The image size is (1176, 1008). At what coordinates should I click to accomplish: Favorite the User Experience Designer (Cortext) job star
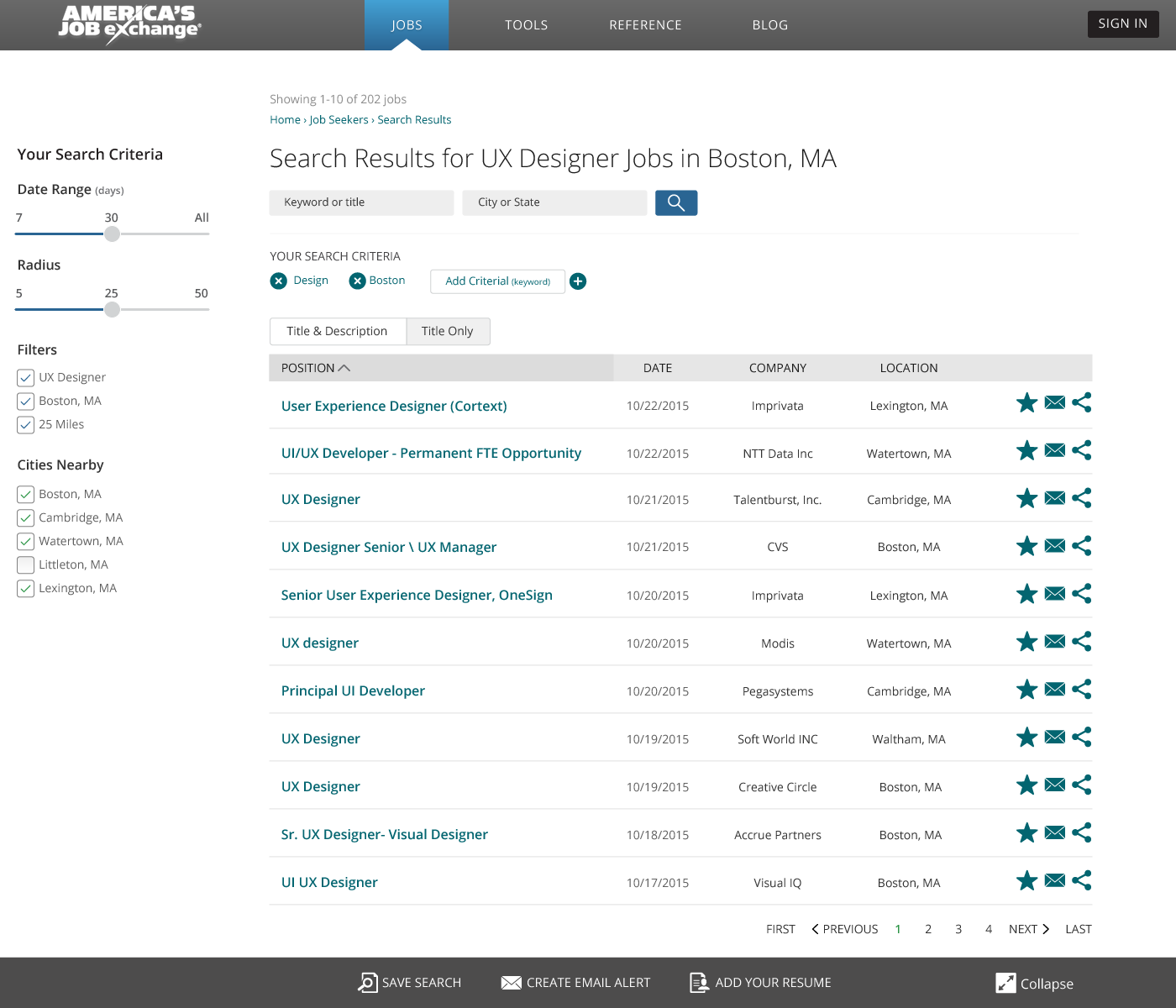1026,403
